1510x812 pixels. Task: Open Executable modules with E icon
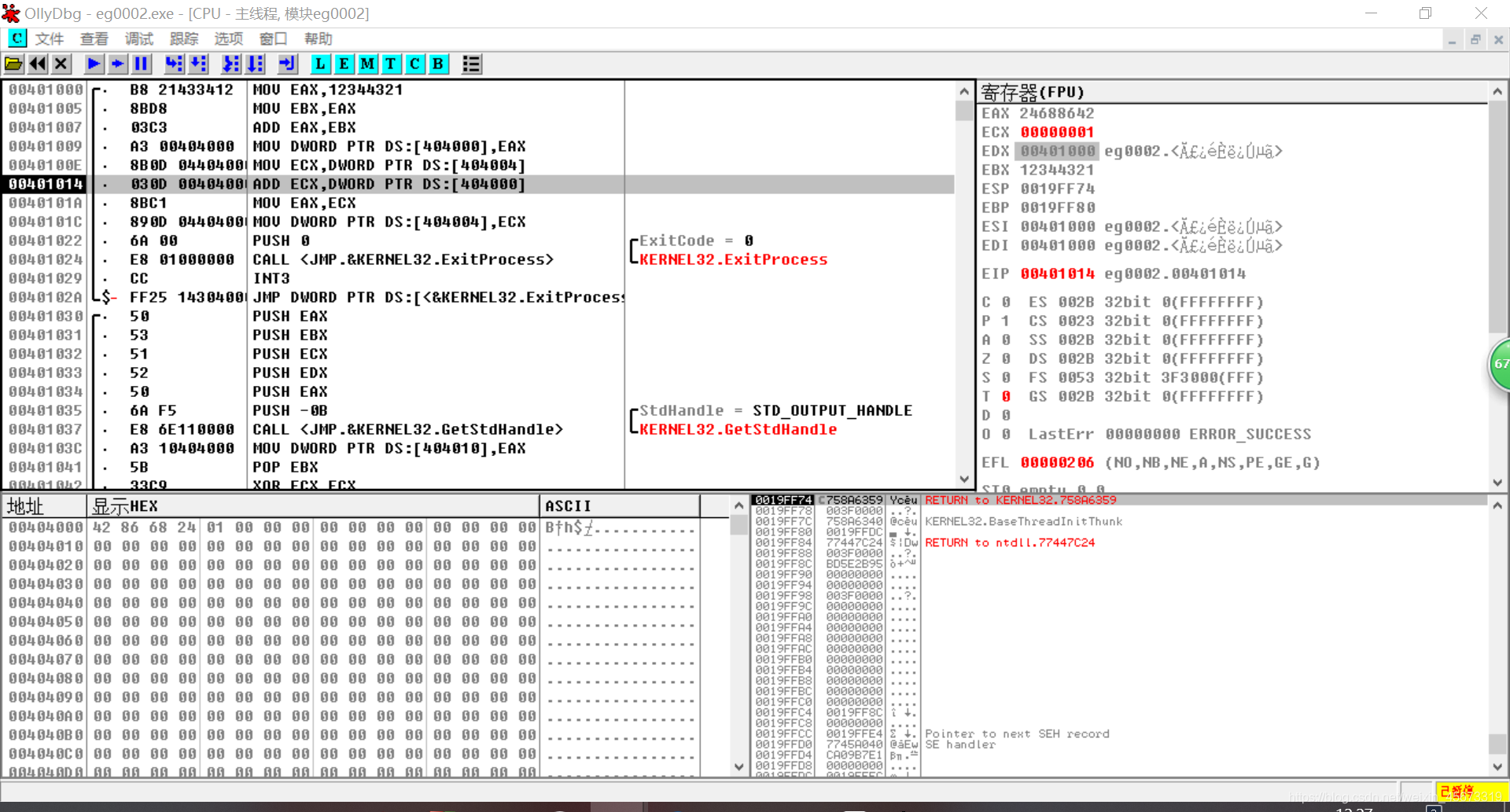coord(344,64)
